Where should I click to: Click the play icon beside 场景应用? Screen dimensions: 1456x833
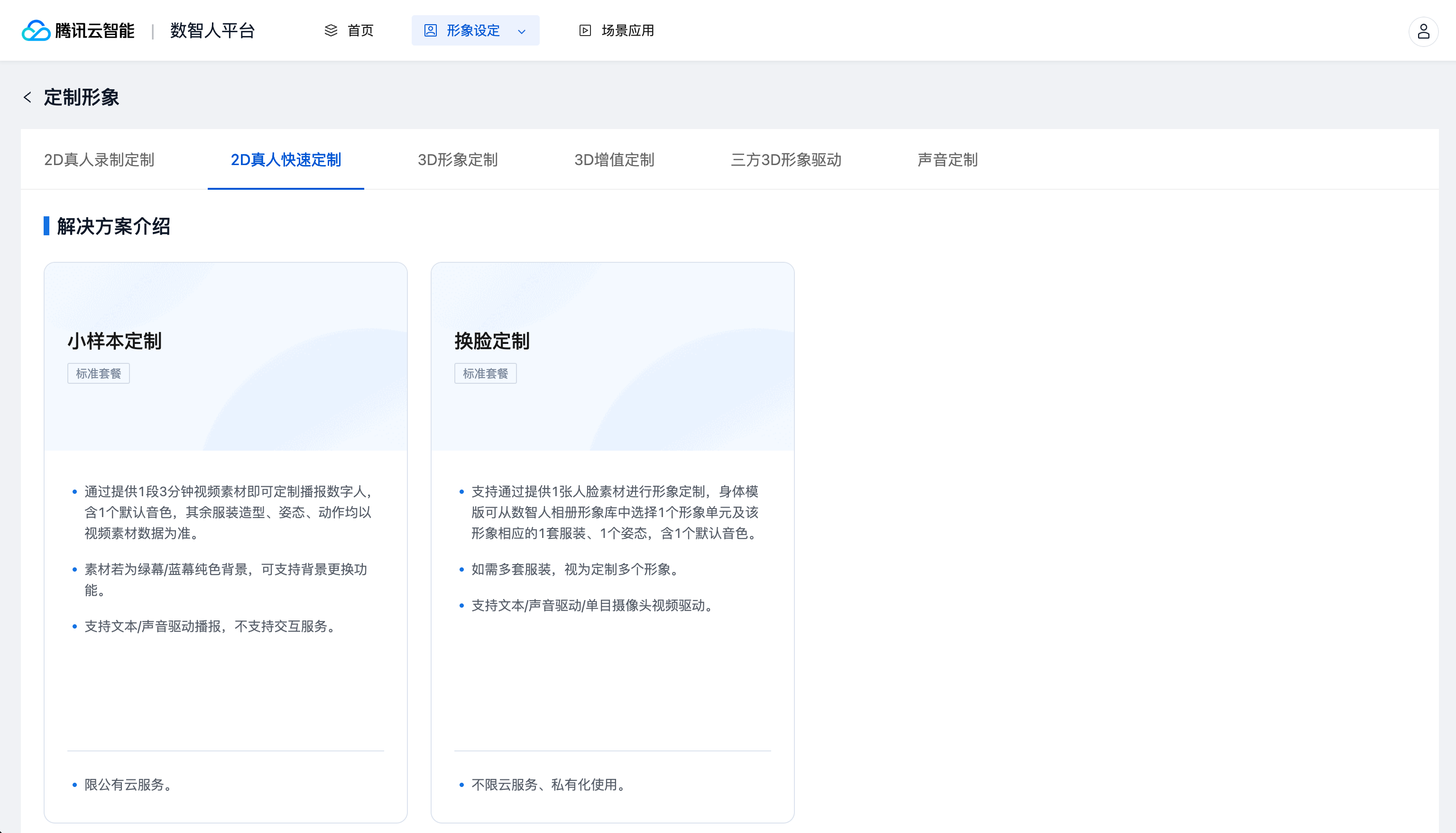pyautogui.click(x=584, y=30)
